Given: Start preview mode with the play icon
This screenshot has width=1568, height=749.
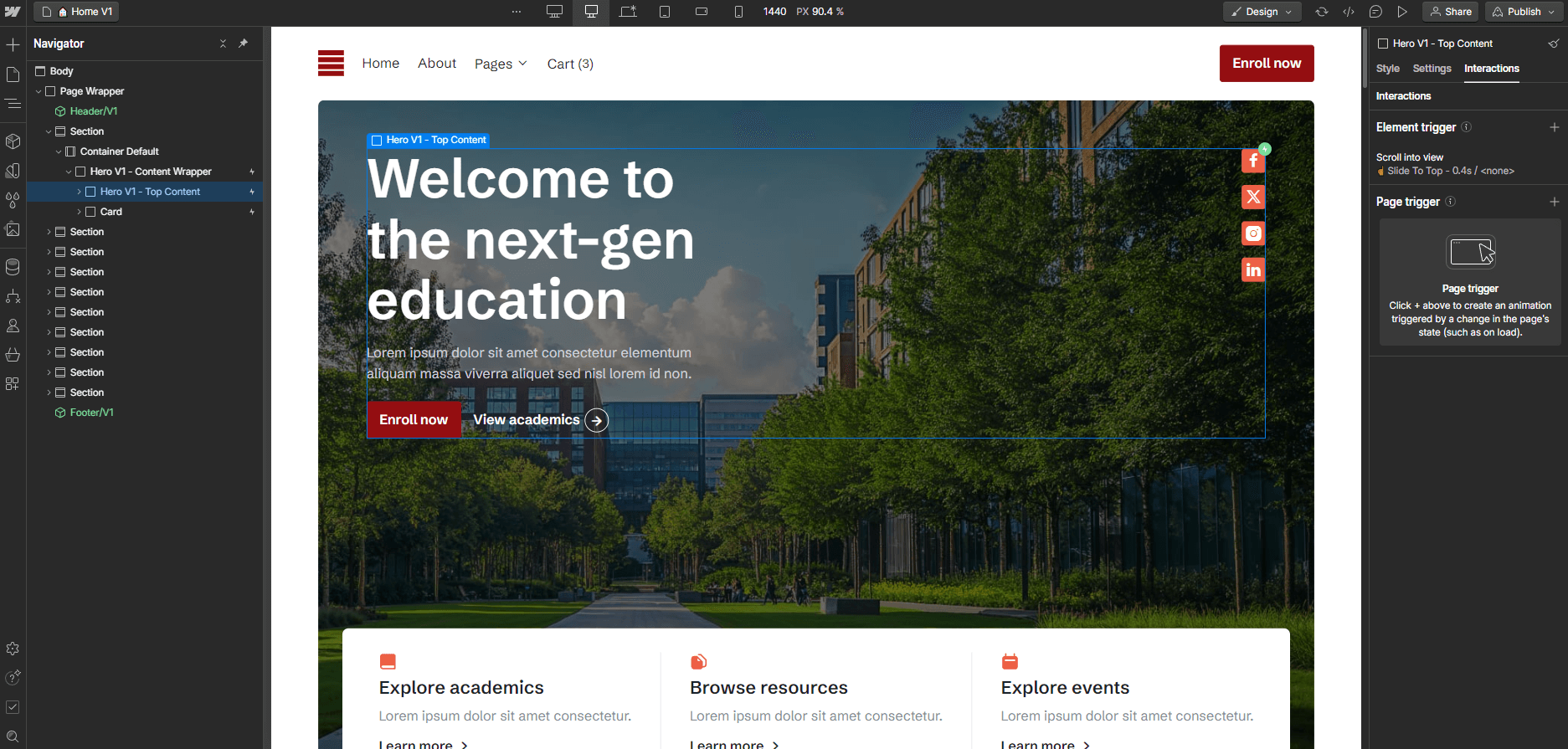Looking at the screenshot, I should 1402,12.
